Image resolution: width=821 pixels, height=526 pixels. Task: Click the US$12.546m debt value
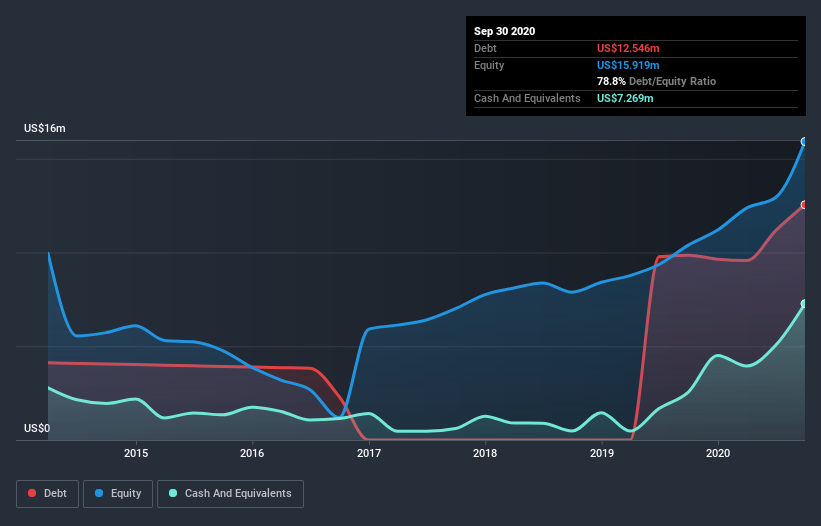(628, 48)
